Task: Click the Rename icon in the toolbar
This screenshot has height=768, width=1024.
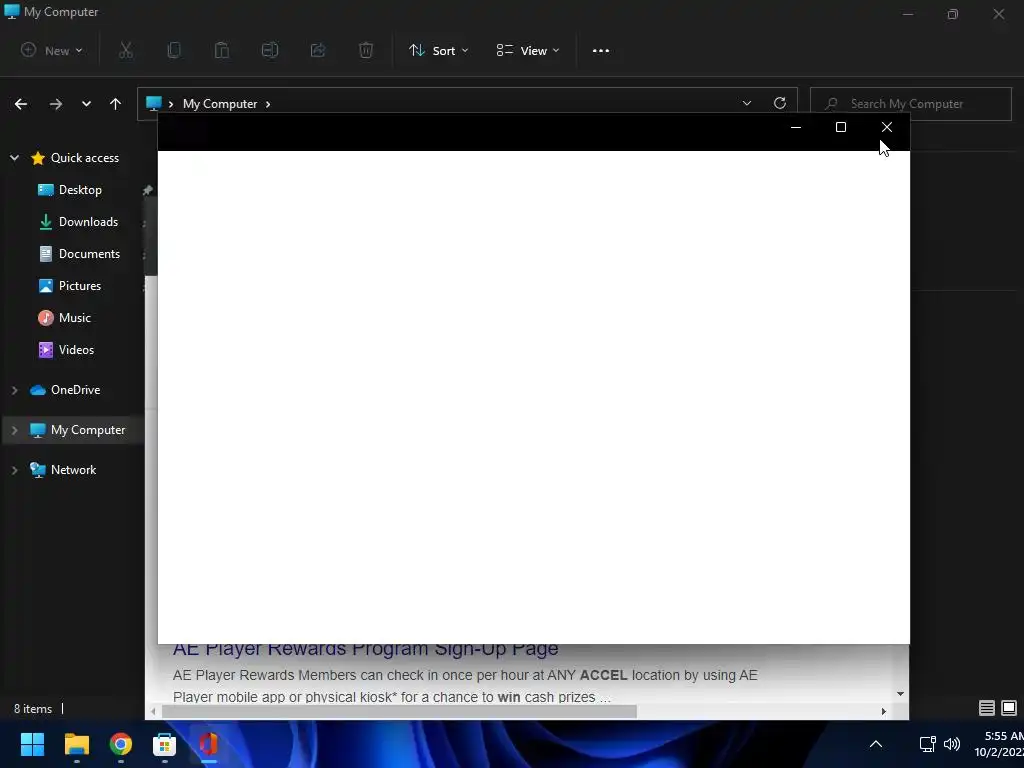Action: coord(270,50)
